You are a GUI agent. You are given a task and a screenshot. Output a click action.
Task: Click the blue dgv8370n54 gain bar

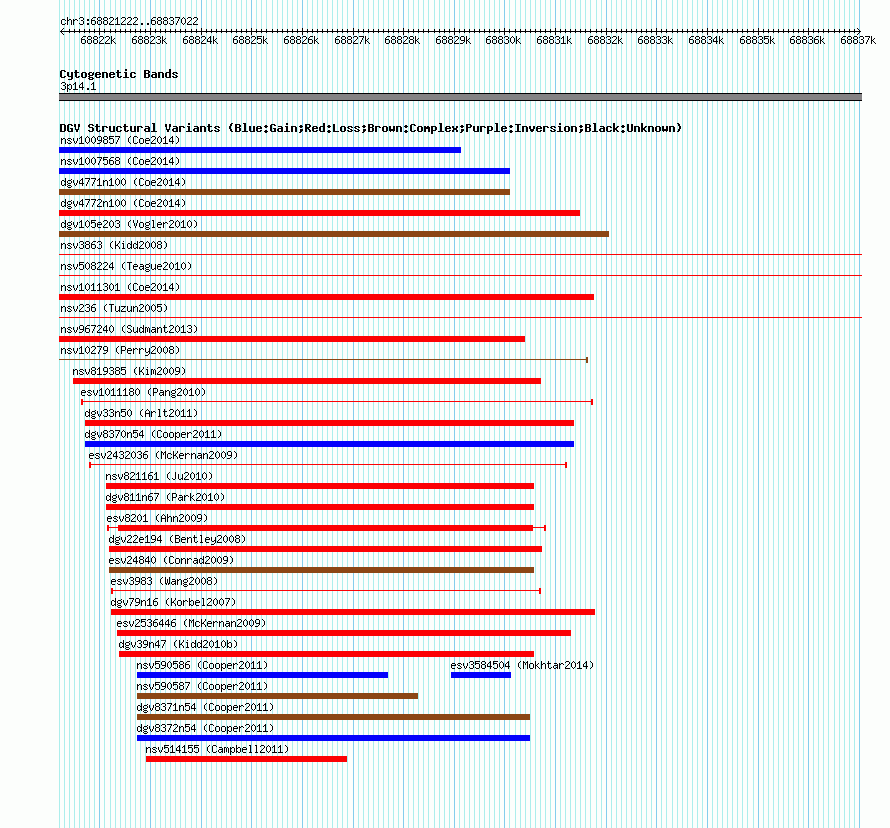coord(329,444)
